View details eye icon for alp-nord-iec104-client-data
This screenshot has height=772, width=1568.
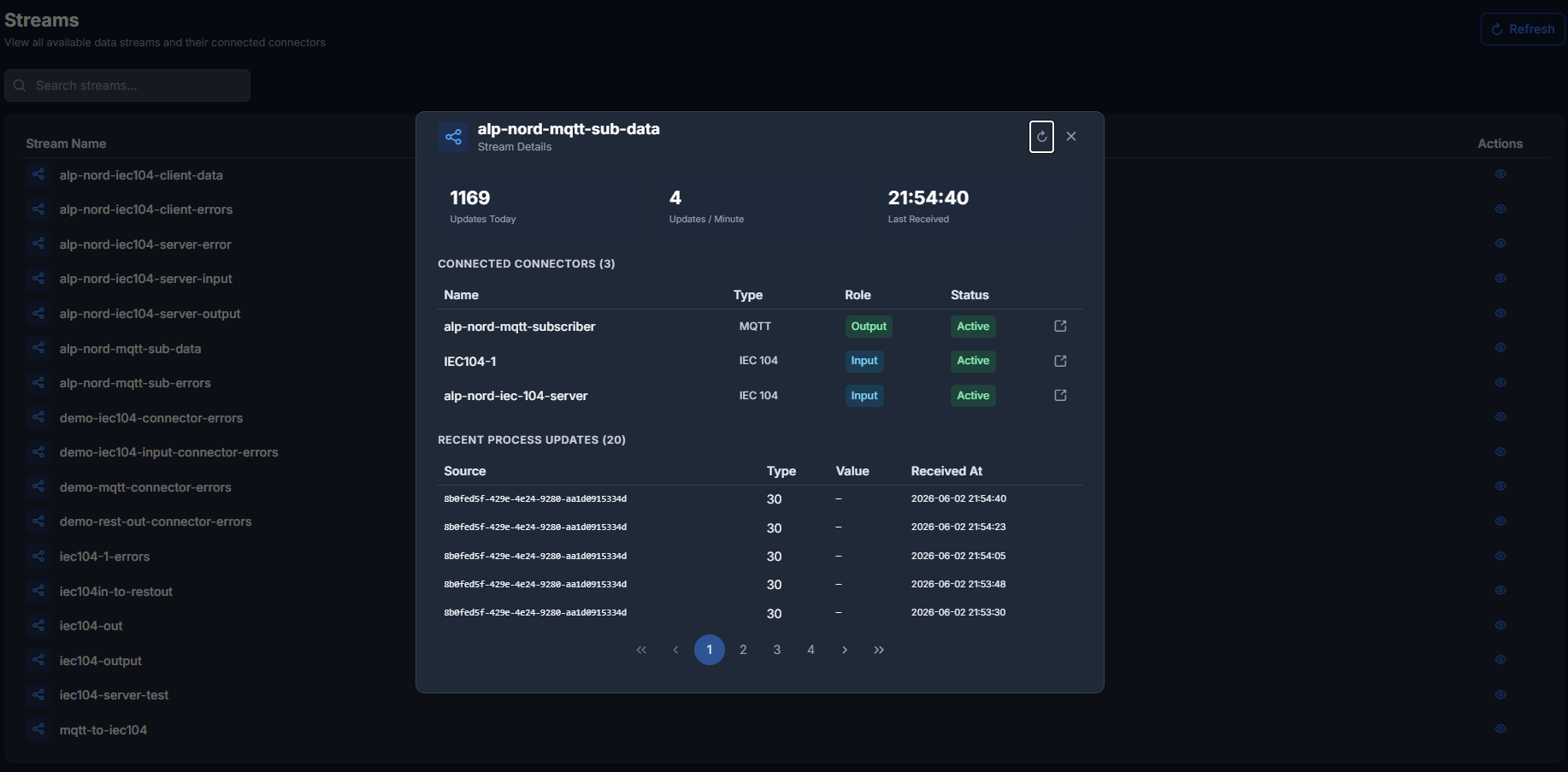1500,174
